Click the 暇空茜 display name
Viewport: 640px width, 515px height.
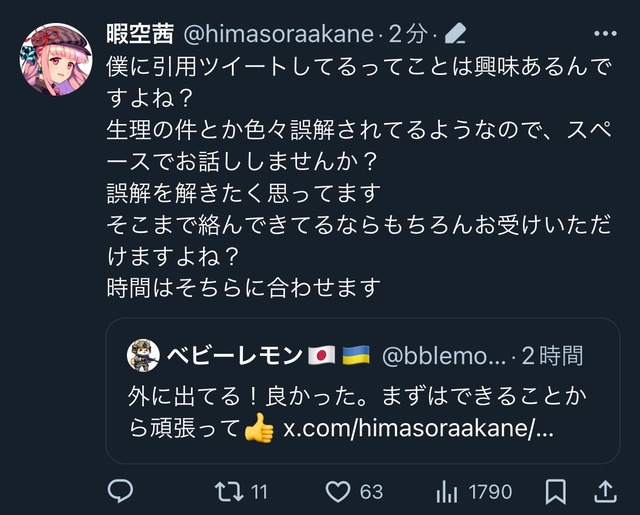[x=140, y=33]
